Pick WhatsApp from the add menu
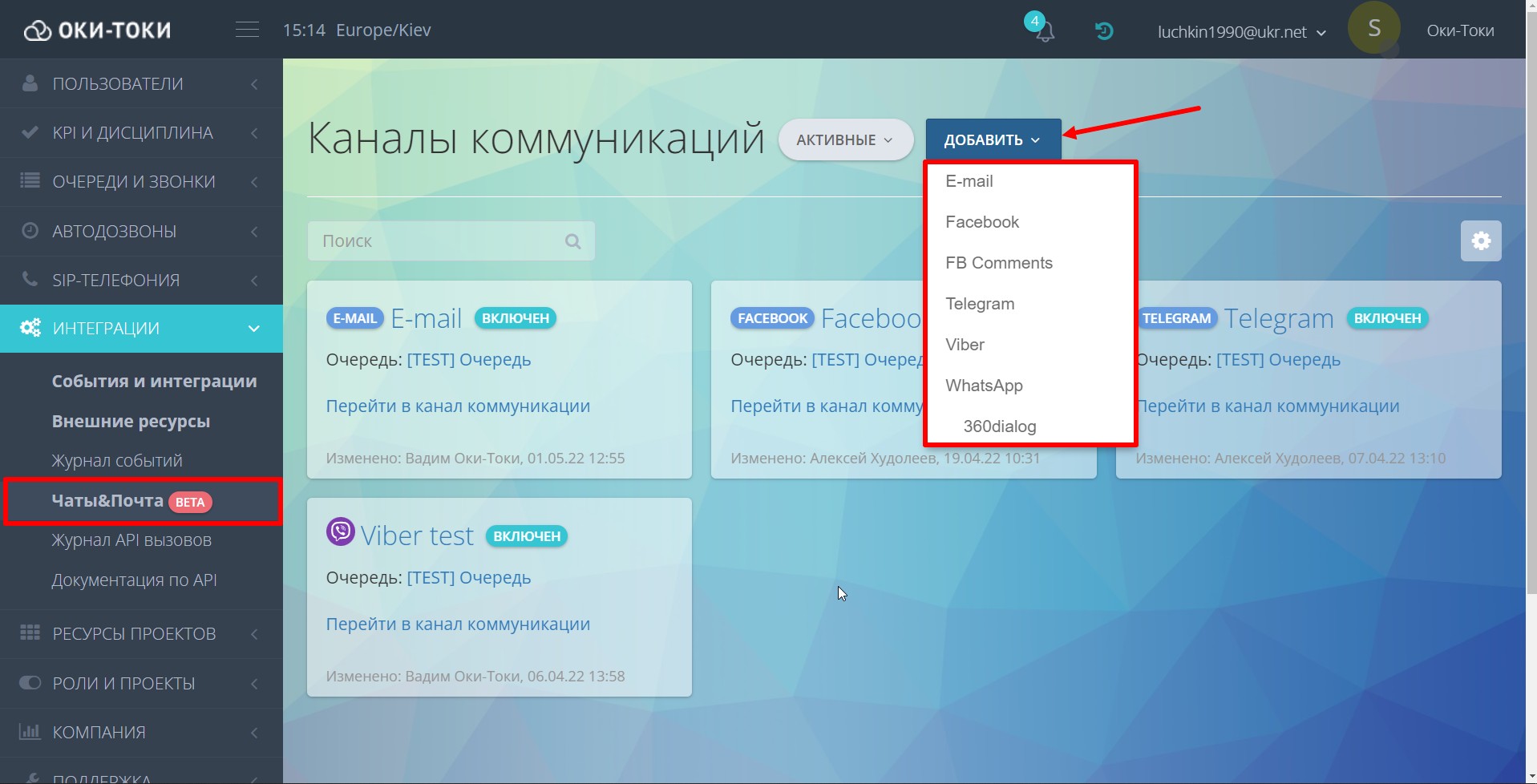The image size is (1537, 784). coord(1030,386)
